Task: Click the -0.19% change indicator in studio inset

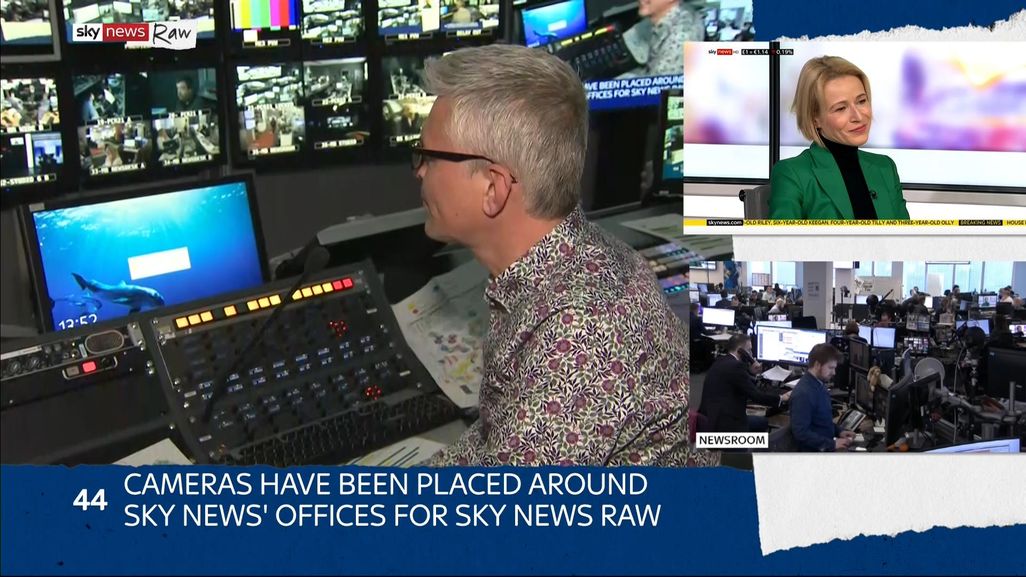Action: point(783,51)
